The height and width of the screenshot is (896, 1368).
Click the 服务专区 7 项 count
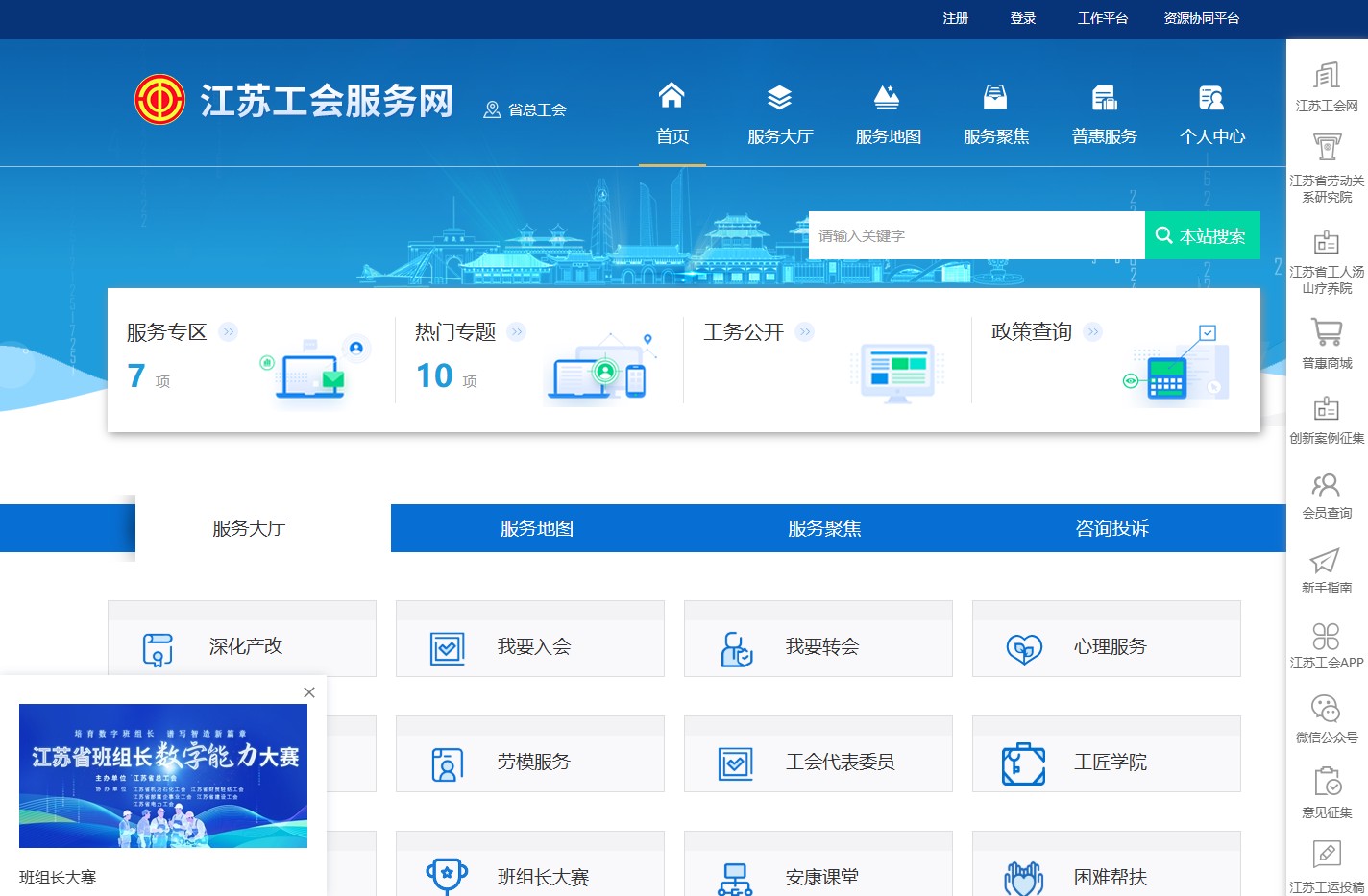[149, 376]
